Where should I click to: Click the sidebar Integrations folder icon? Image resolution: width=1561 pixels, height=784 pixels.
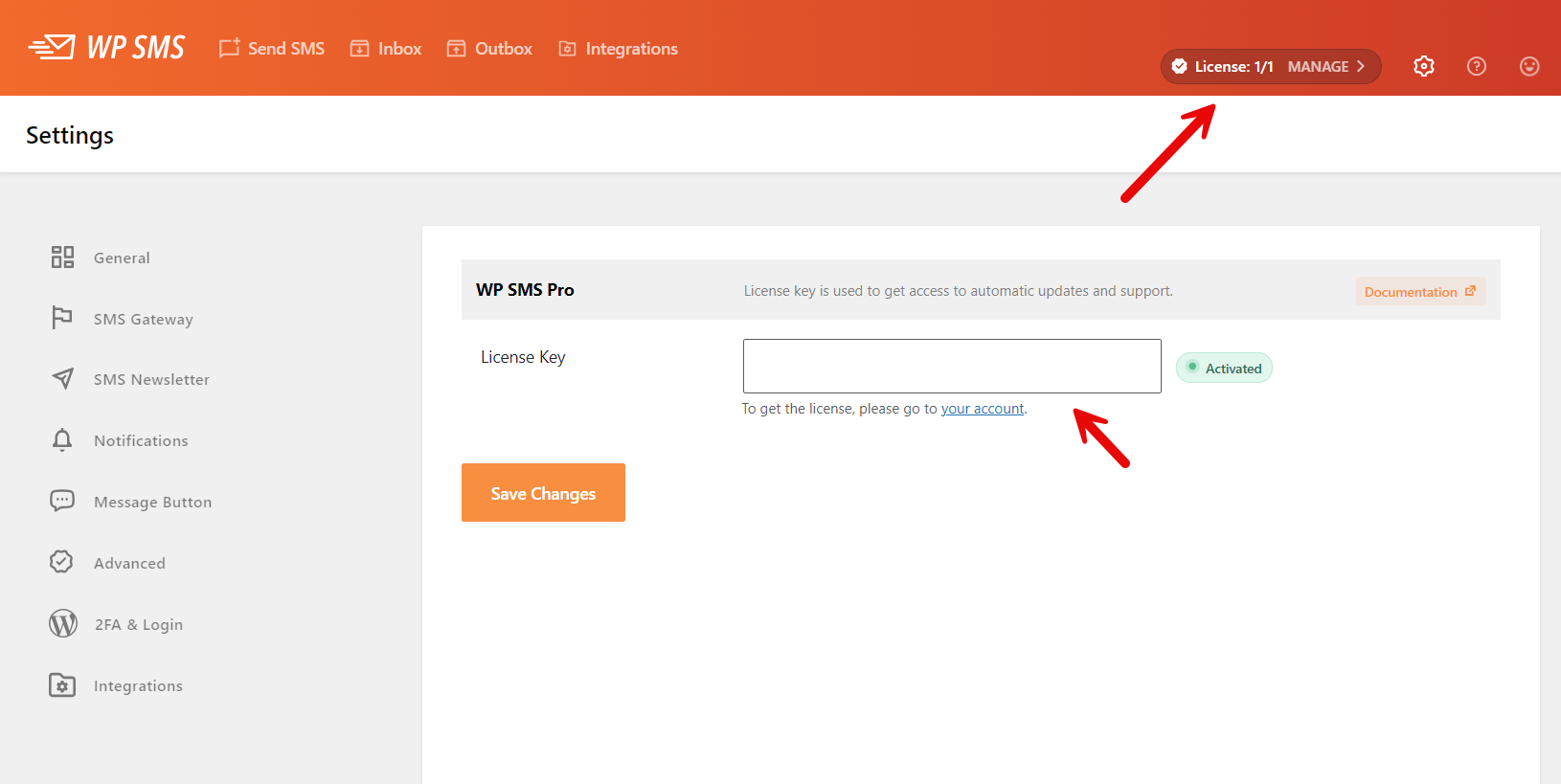62,684
